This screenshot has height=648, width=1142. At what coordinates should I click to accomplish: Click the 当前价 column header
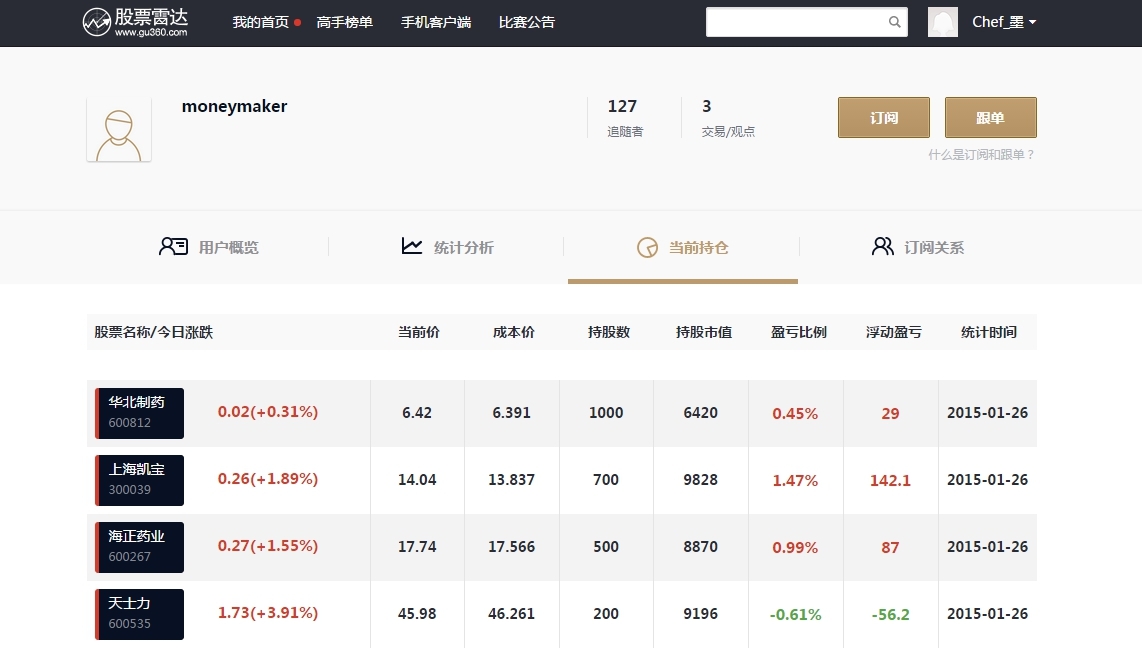(x=419, y=332)
